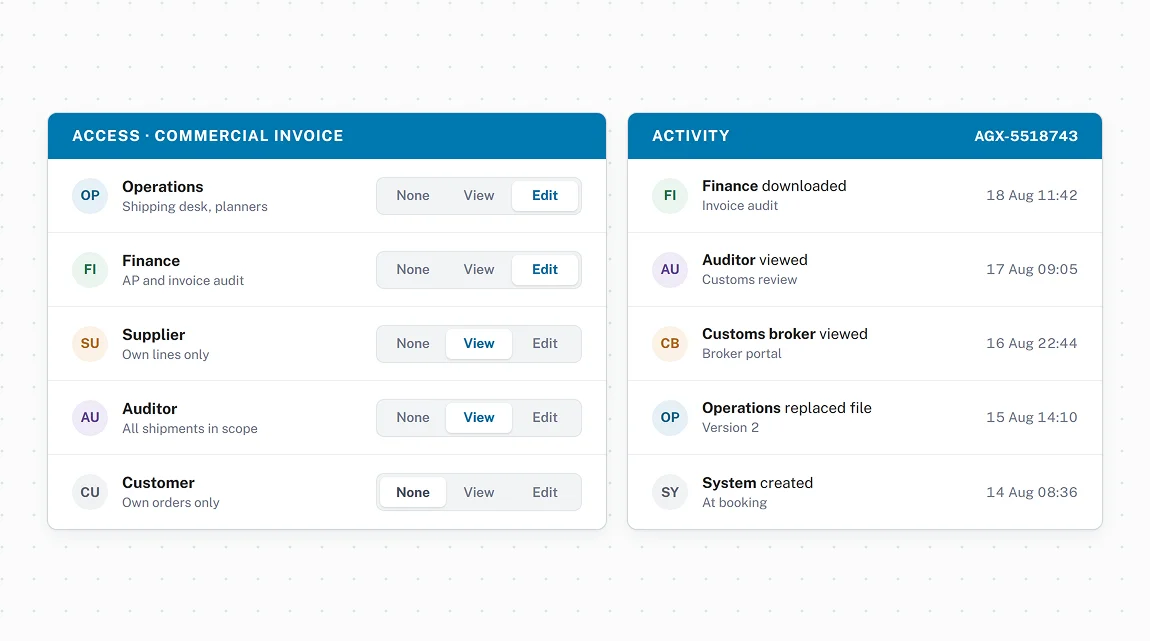Click the 'System created' activity entry
The image size is (1150, 641).
tap(865, 492)
